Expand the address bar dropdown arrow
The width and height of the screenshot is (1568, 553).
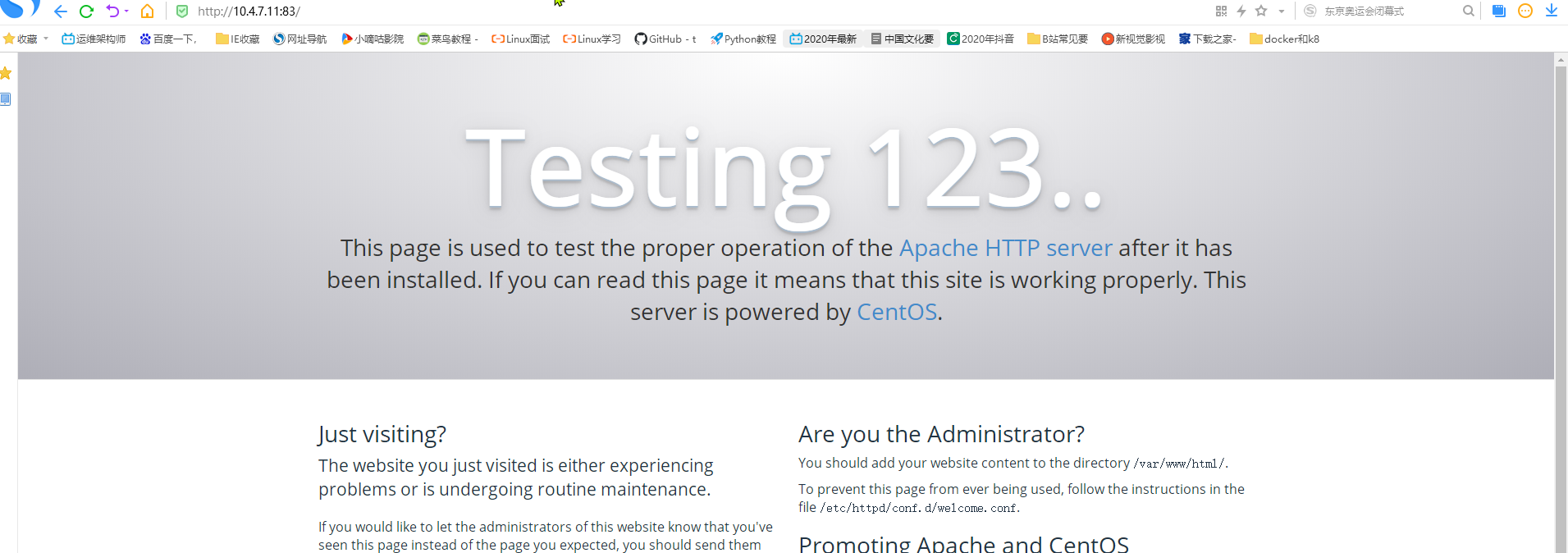tap(1282, 11)
